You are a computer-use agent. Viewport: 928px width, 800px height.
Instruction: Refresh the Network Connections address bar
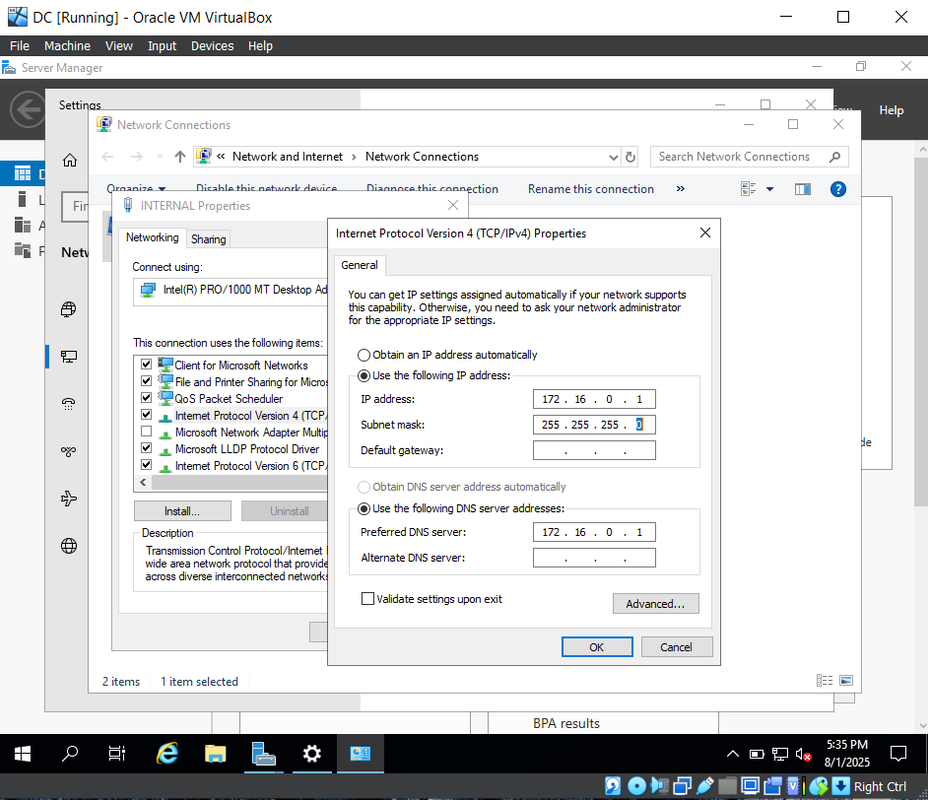[630, 157]
